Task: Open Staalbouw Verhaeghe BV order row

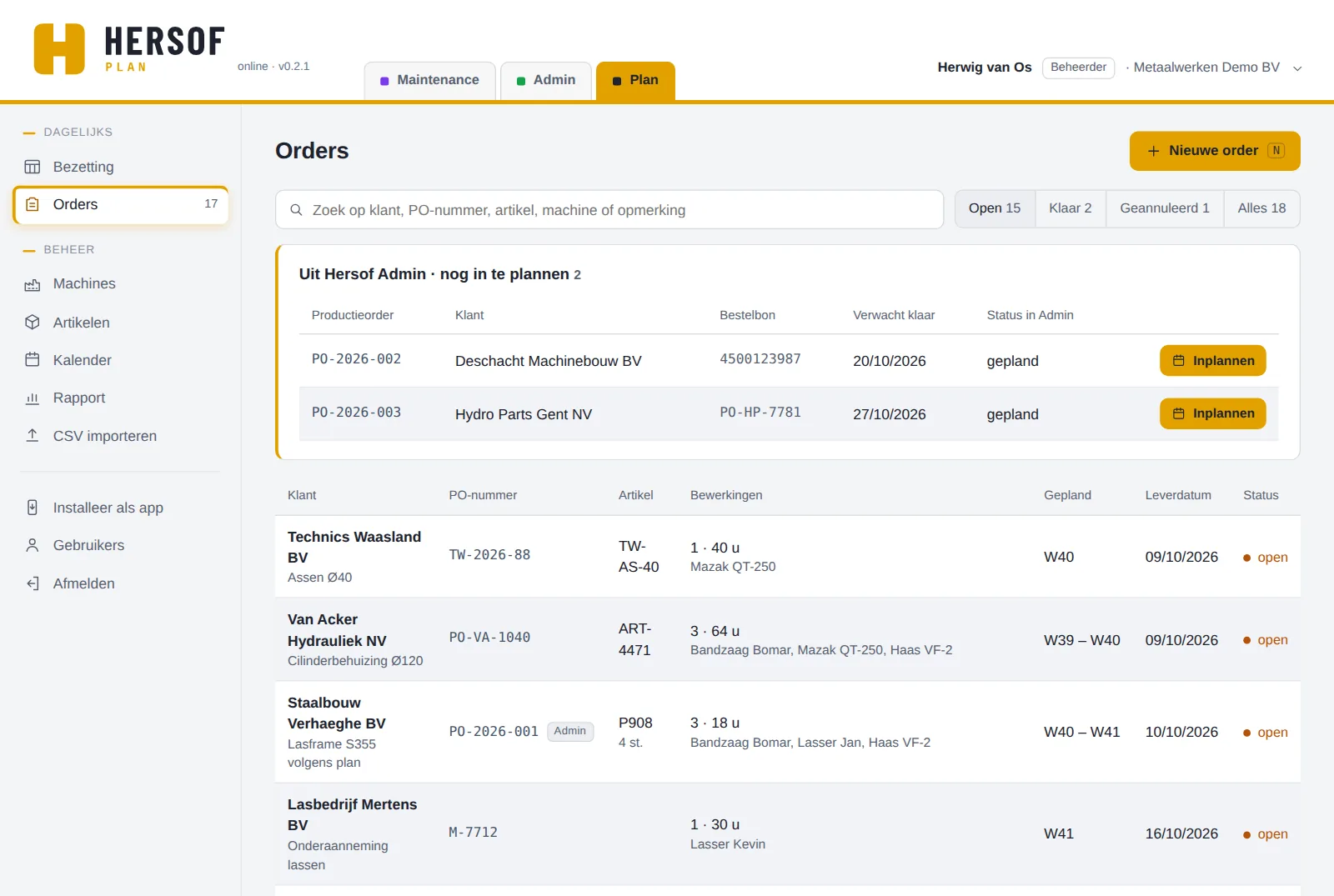Action: [x=787, y=732]
